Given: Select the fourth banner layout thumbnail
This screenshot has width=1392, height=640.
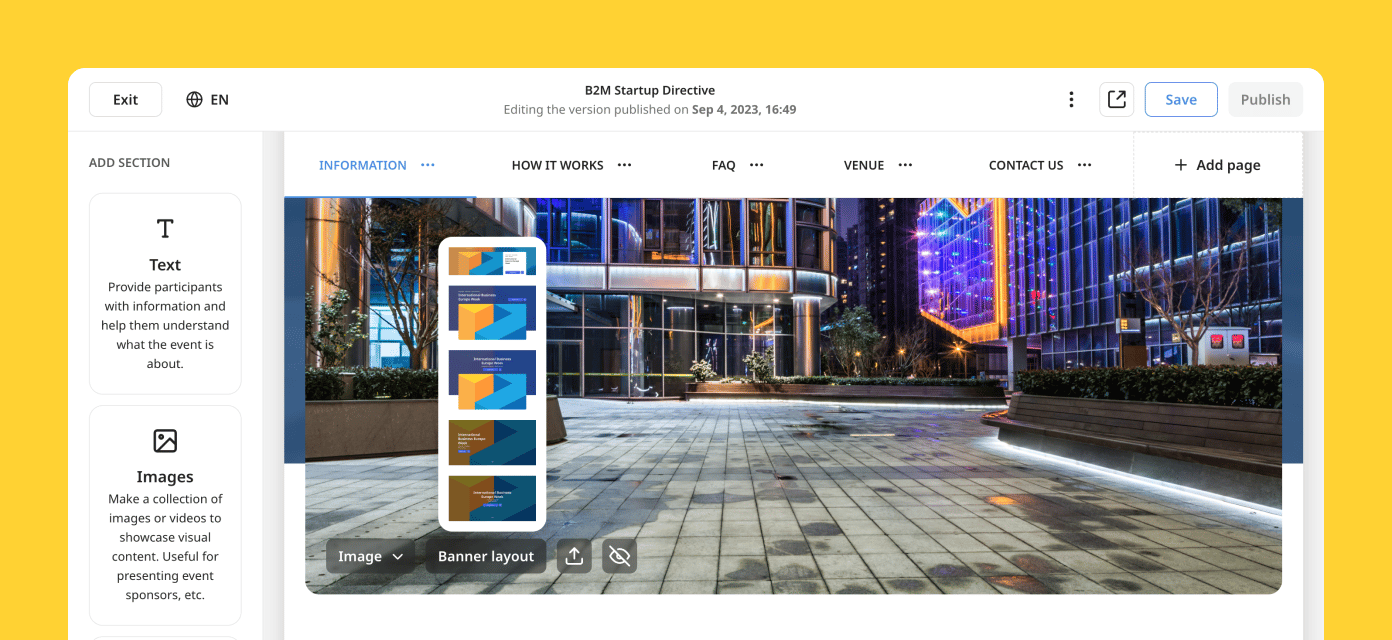Looking at the screenshot, I should pyautogui.click(x=492, y=442).
